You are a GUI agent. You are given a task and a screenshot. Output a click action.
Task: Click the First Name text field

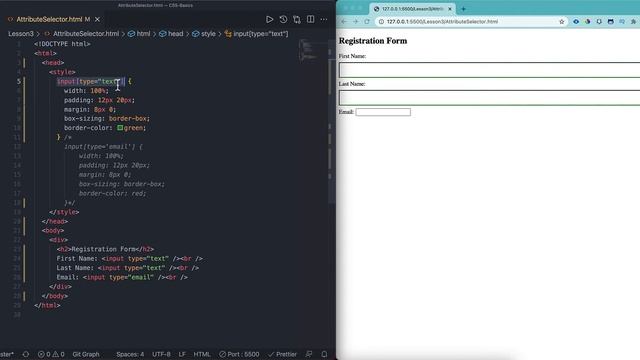click(489, 70)
